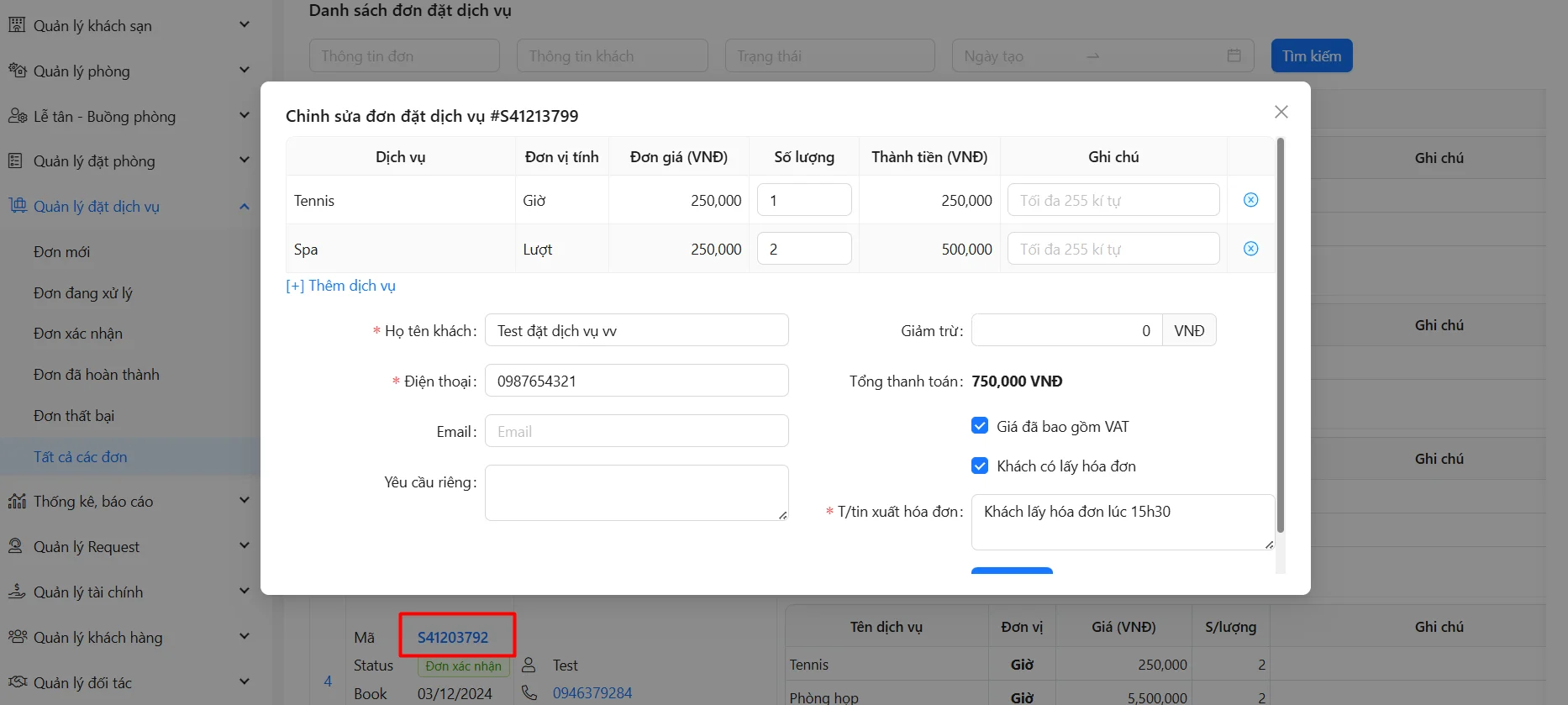
Task: Click the Quản lý khách sạn building icon
Action: pos(16,25)
